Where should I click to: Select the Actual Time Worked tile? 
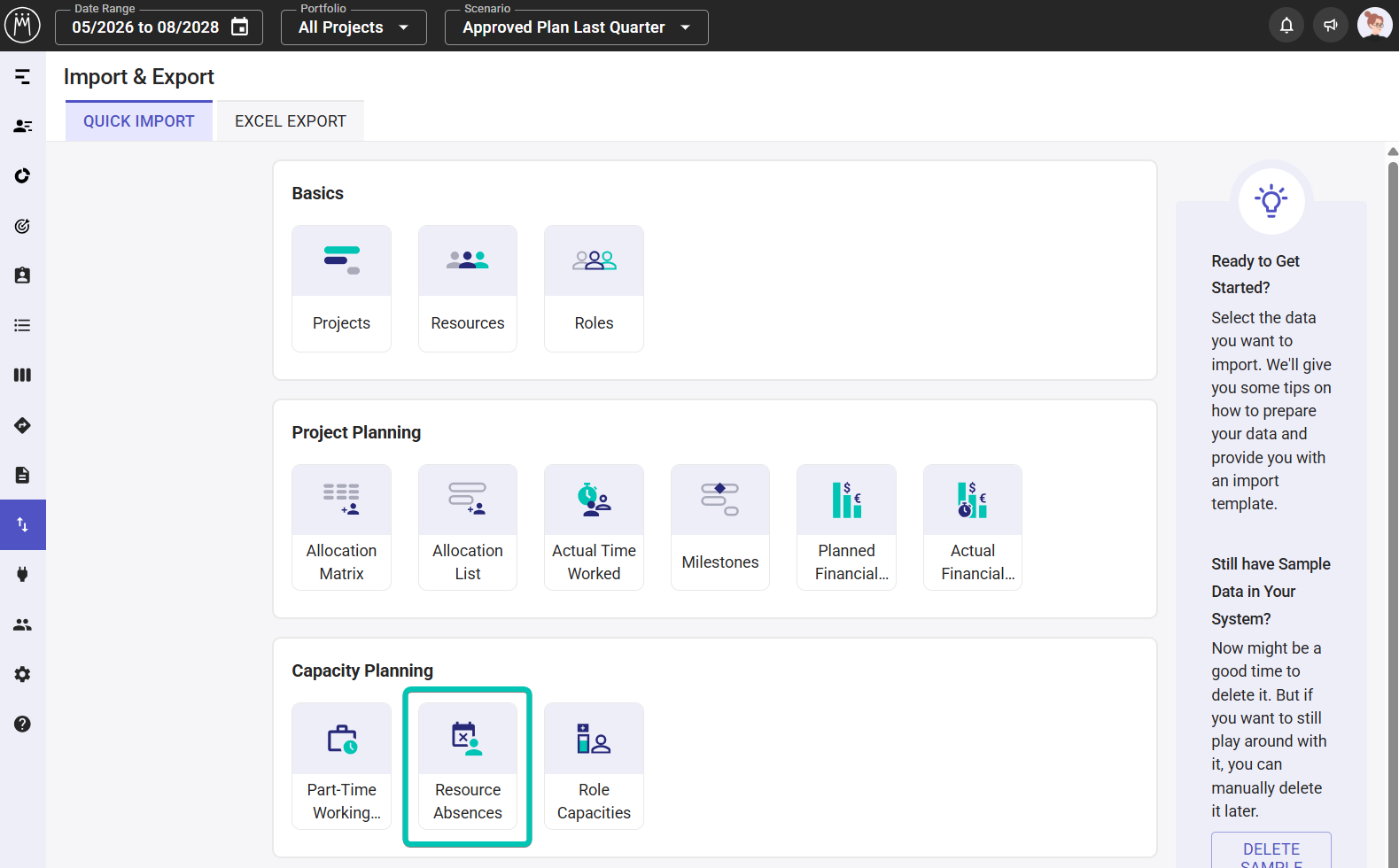[x=594, y=527]
